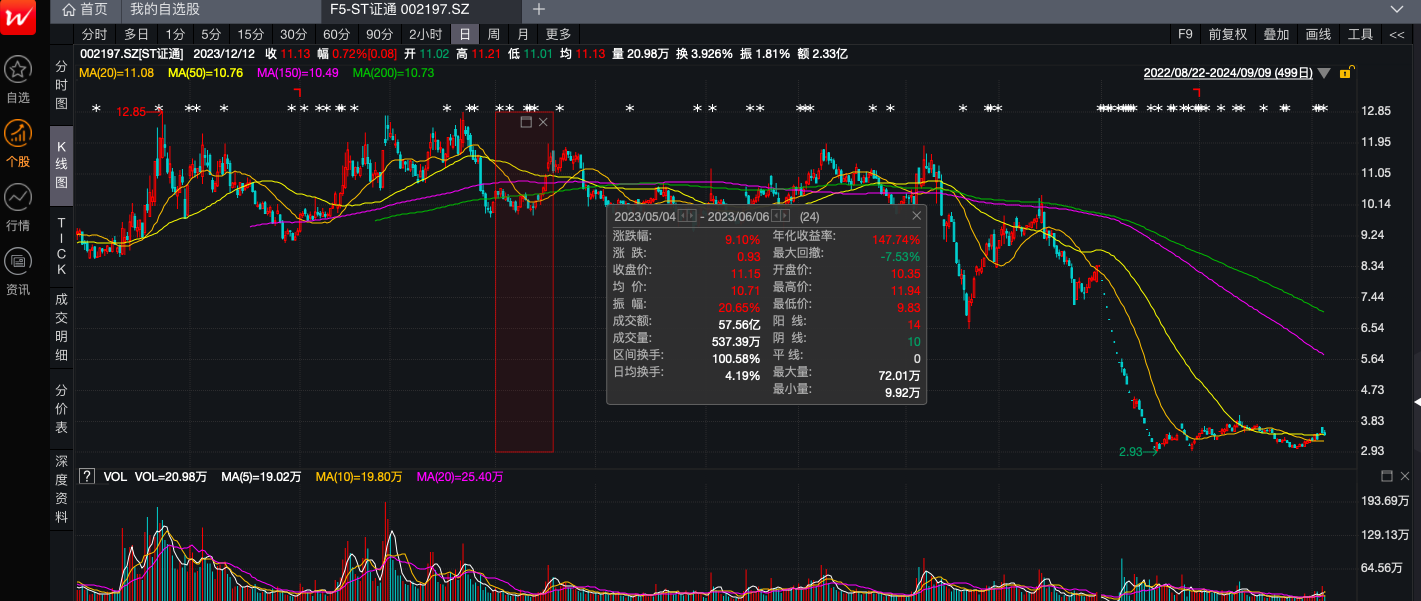1421x601 pixels.
Task: Open the 分价表 side tab
Action: click(x=61, y=408)
